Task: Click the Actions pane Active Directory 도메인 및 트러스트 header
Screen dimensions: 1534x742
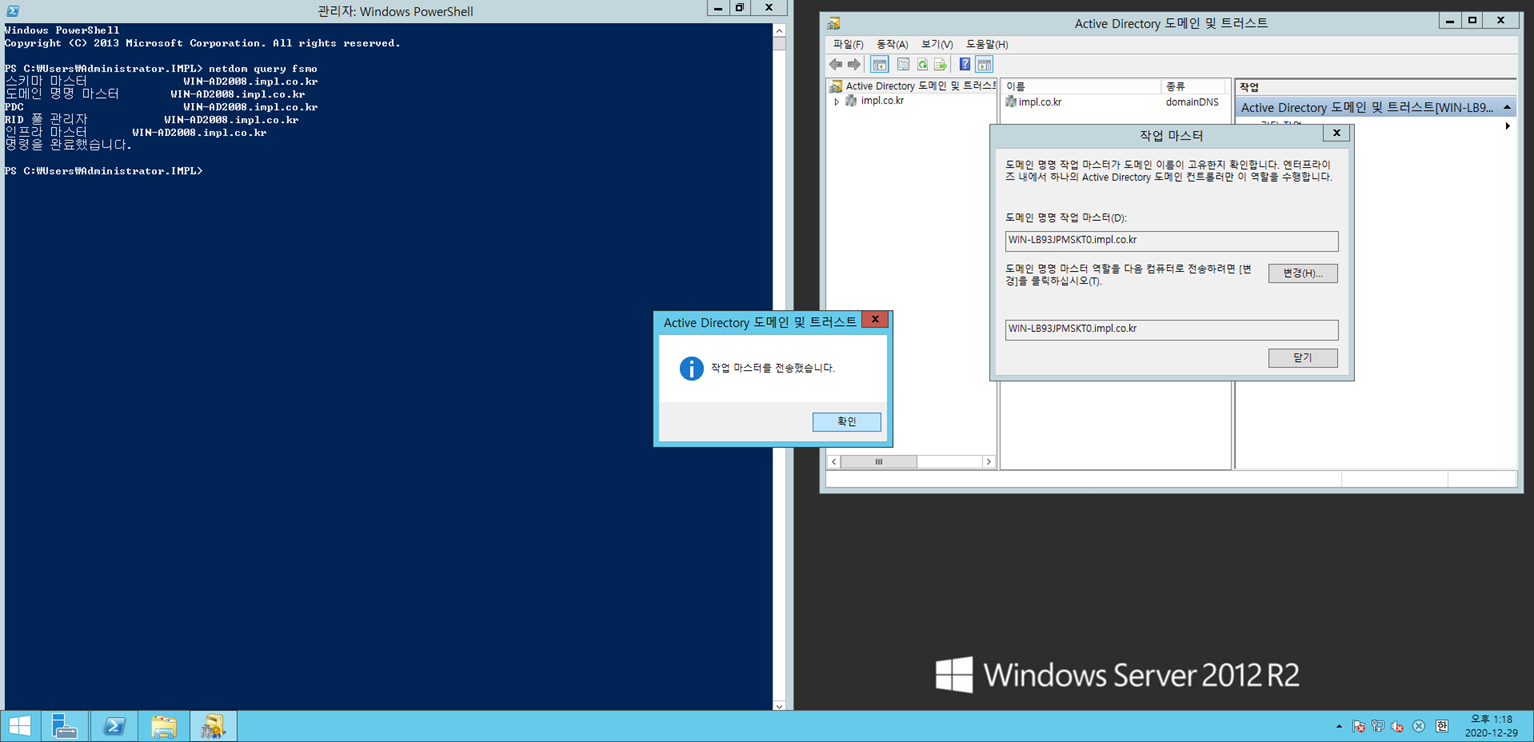Action: (x=1376, y=107)
